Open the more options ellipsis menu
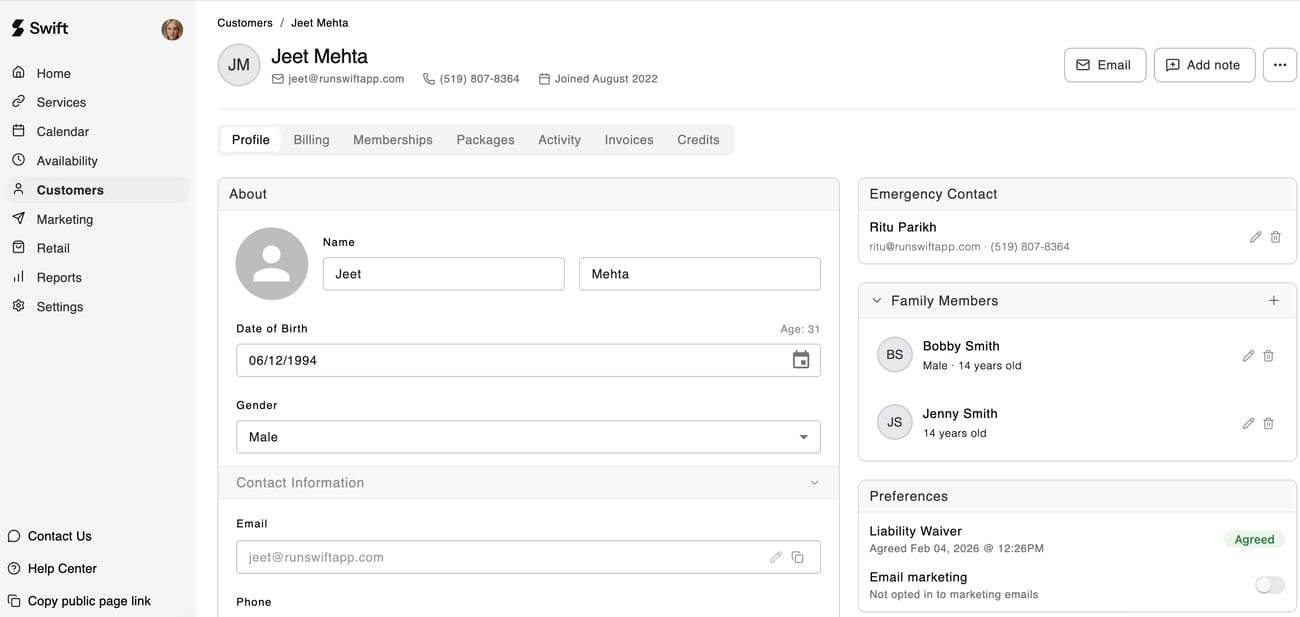 point(1279,65)
